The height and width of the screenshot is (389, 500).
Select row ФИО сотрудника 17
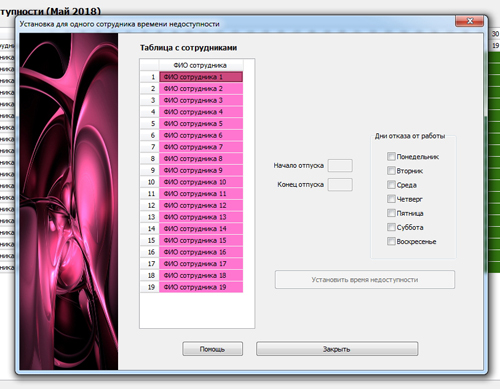tap(201, 264)
